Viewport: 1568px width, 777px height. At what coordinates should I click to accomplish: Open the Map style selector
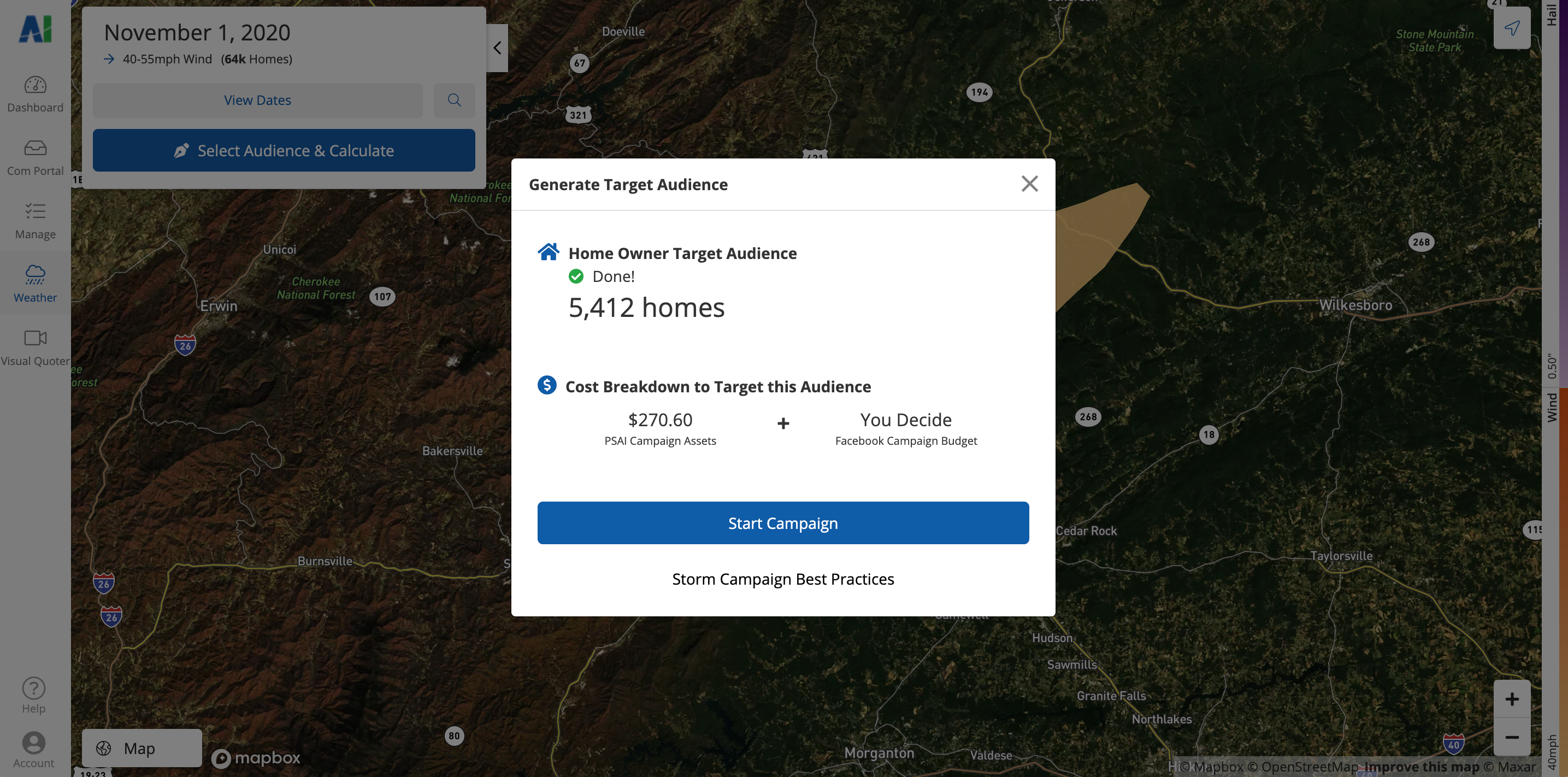(141, 748)
